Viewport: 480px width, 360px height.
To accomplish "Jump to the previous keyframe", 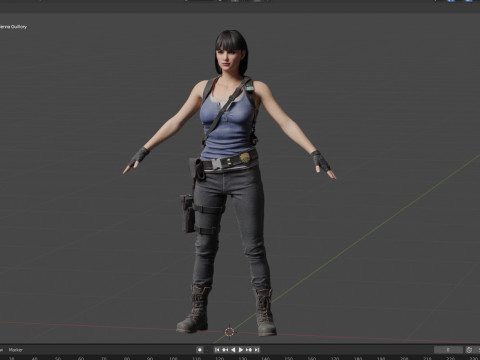I will pyautogui.click(x=225, y=350).
